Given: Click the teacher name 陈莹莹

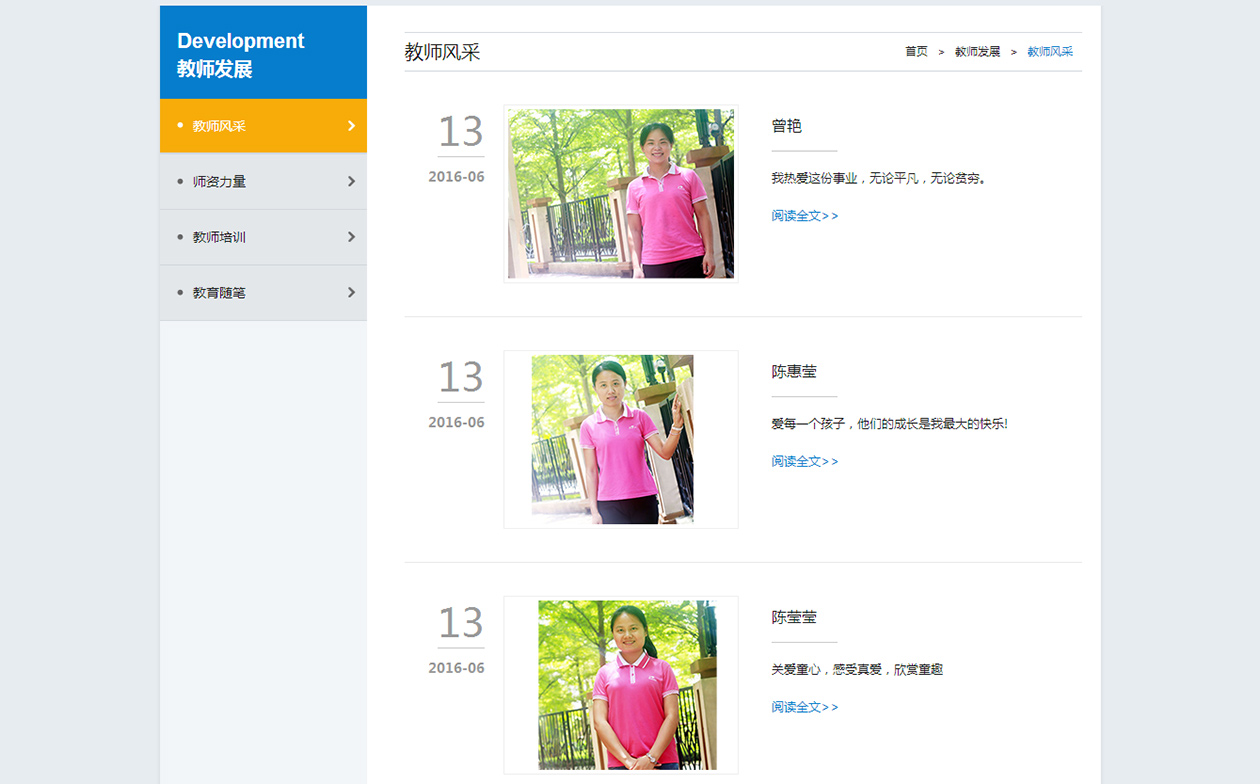Looking at the screenshot, I should click(794, 618).
